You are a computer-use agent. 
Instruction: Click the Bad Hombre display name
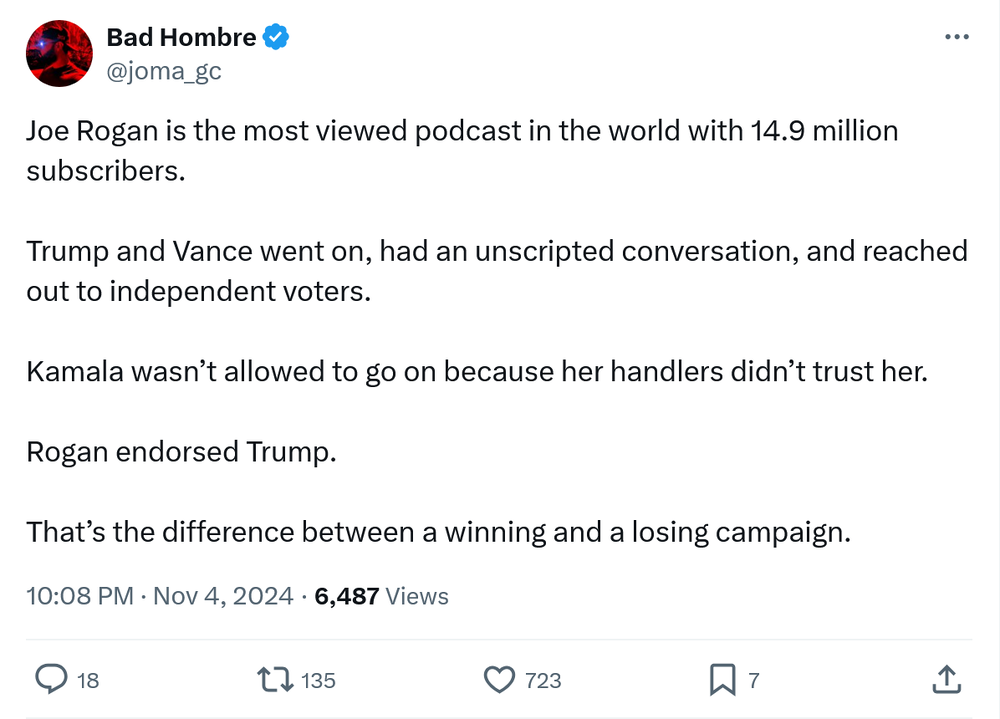tap(181, 38)
